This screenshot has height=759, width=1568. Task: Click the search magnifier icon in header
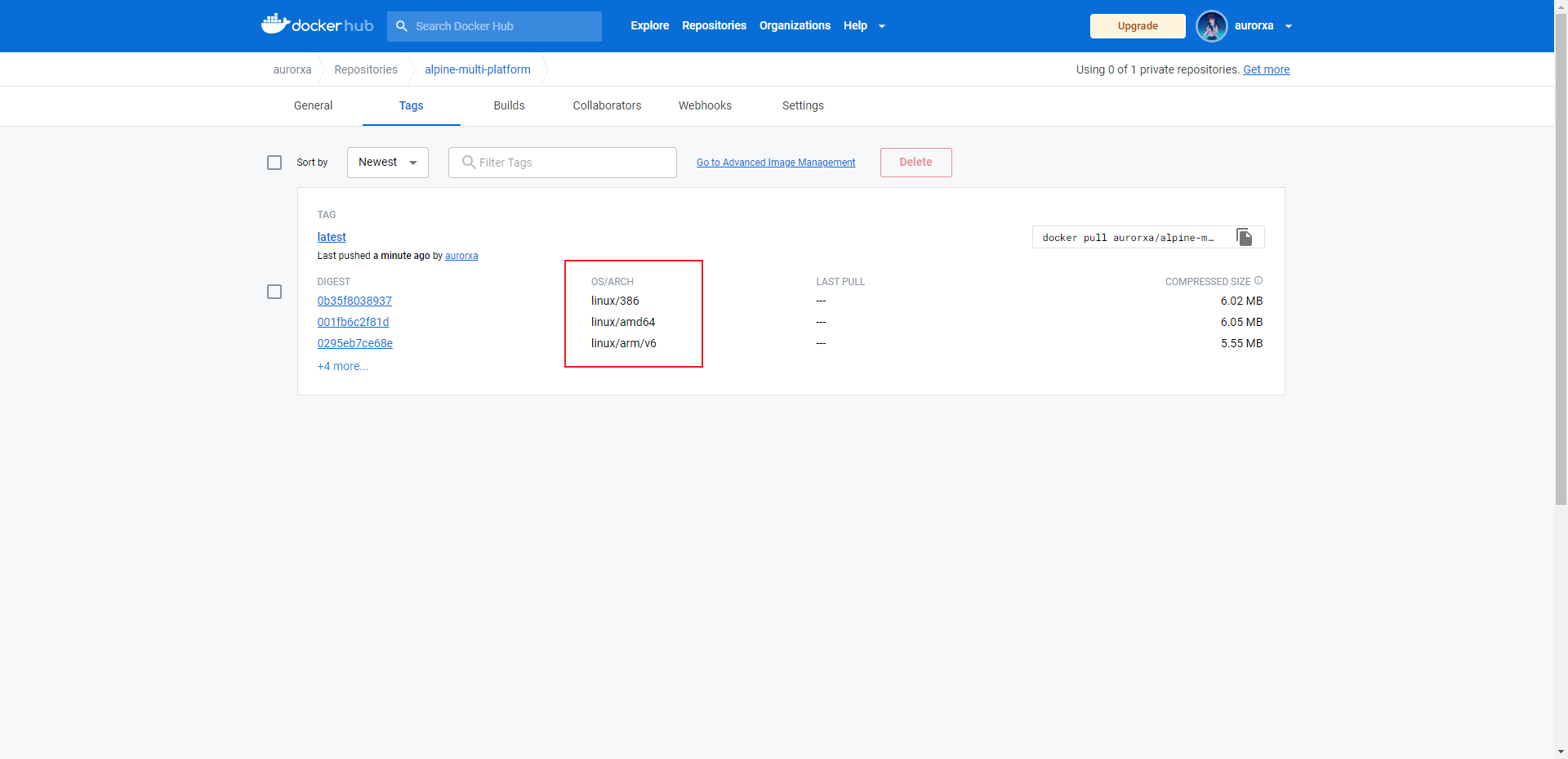click(402, 26)
